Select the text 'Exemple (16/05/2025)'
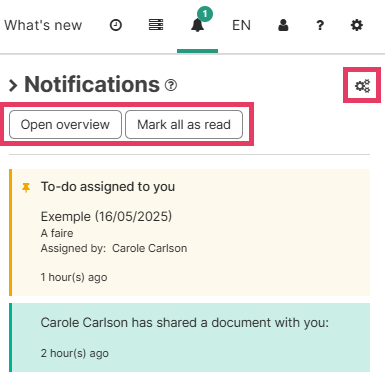 [106, 217]
